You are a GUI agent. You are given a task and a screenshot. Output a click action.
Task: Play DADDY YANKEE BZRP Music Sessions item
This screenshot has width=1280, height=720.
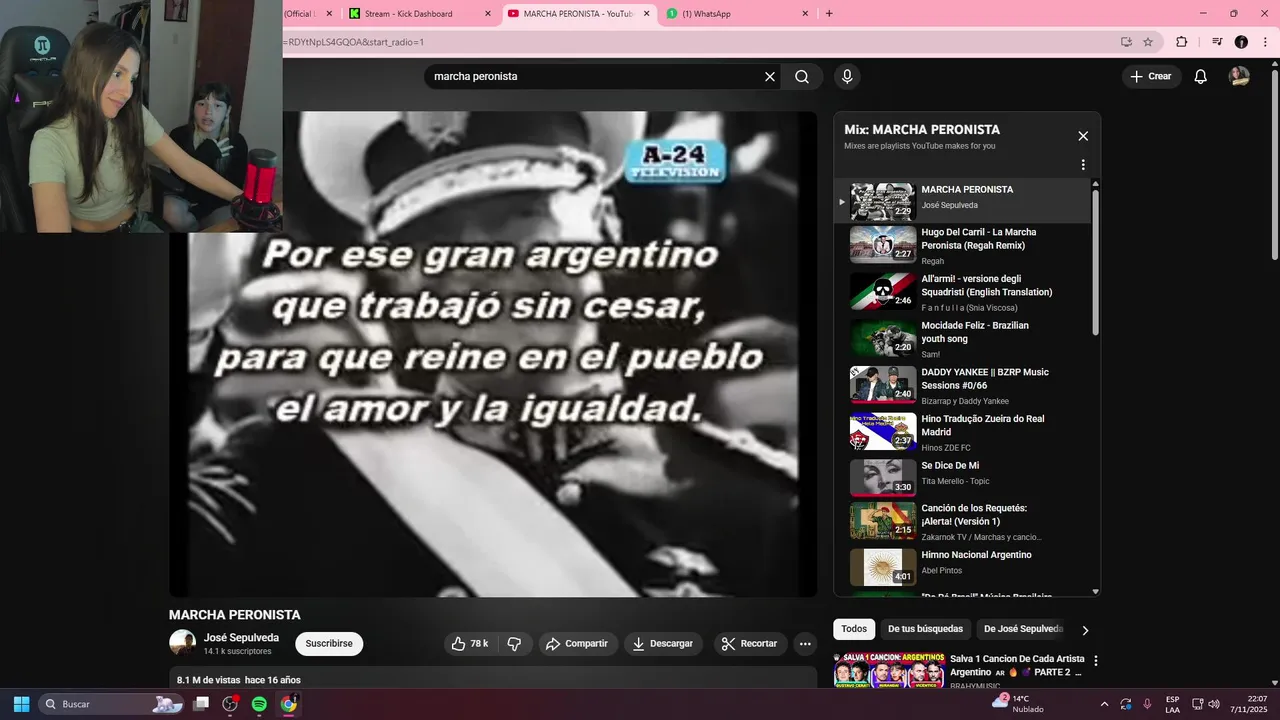(x=964, y=385)
